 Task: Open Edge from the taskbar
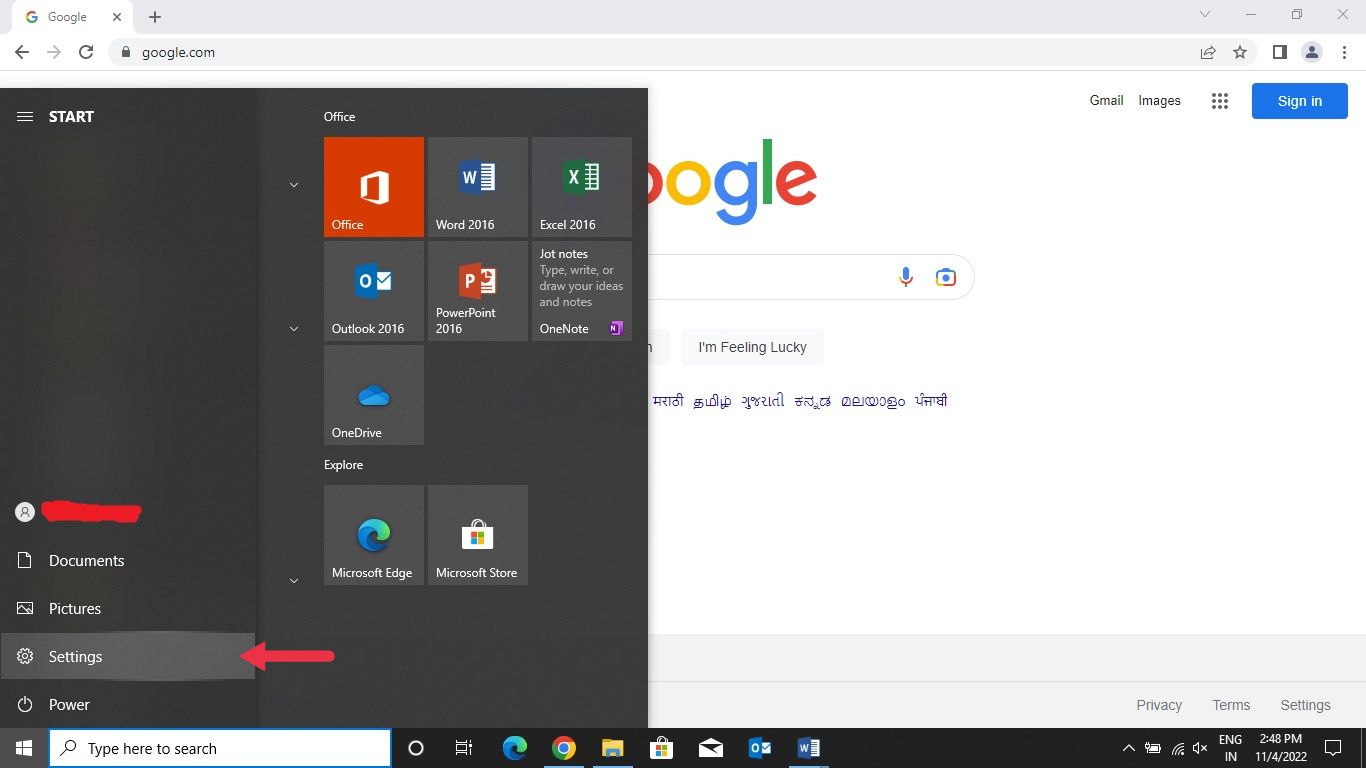[x=514, y=748]
